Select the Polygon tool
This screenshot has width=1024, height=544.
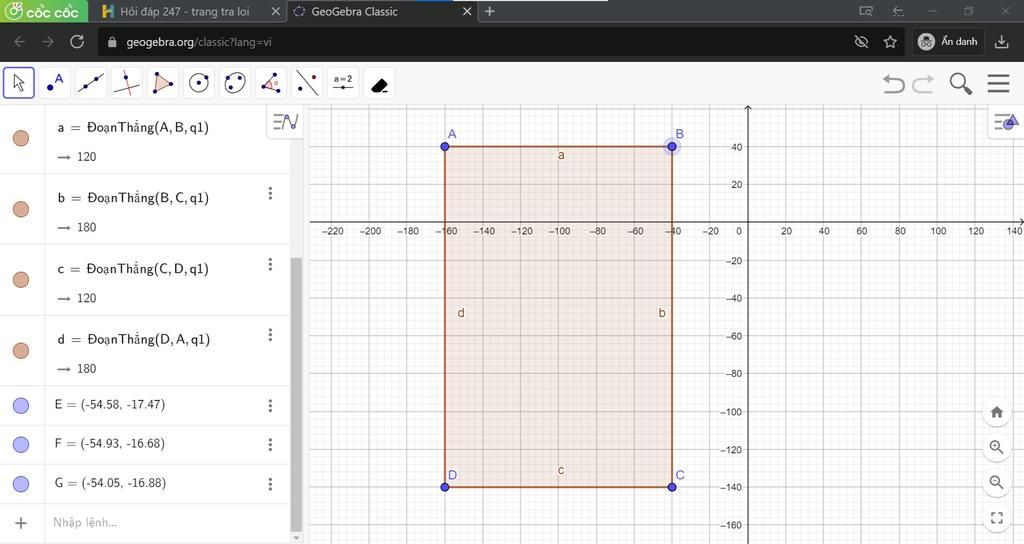[x=163, y=83]
